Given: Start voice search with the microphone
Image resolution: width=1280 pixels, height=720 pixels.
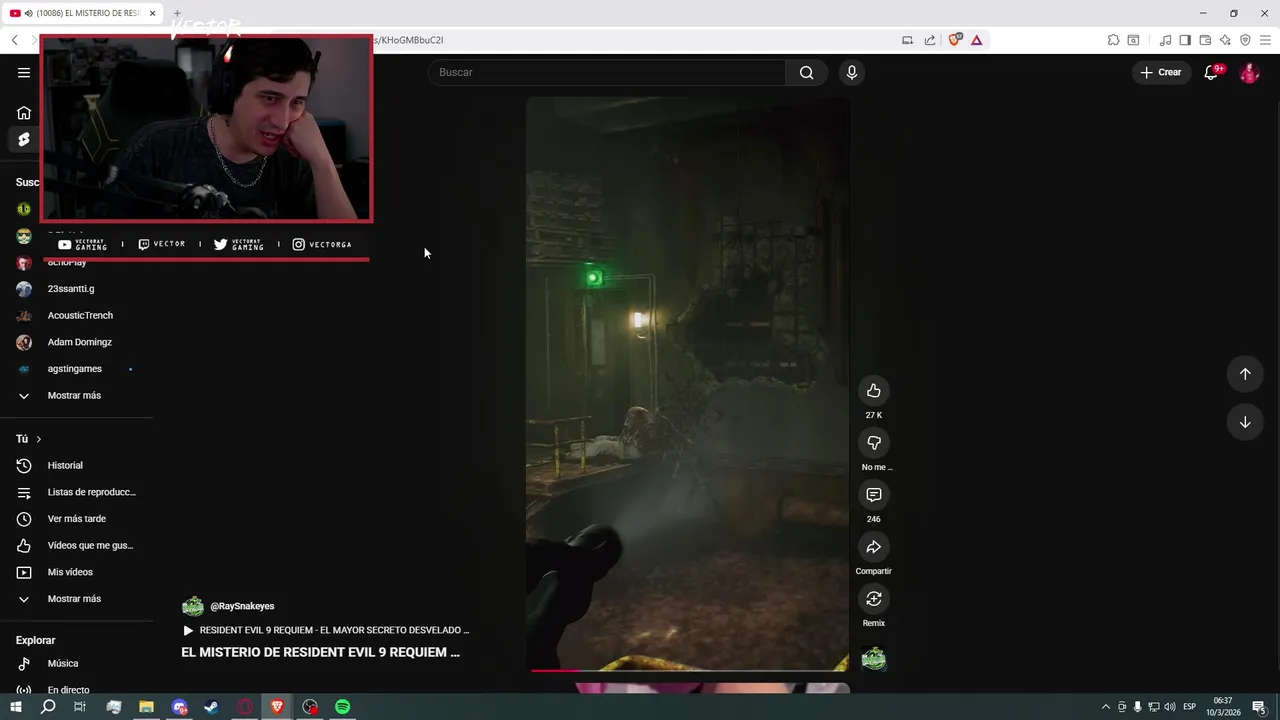Looking at the screenshot, I should 852,72.
